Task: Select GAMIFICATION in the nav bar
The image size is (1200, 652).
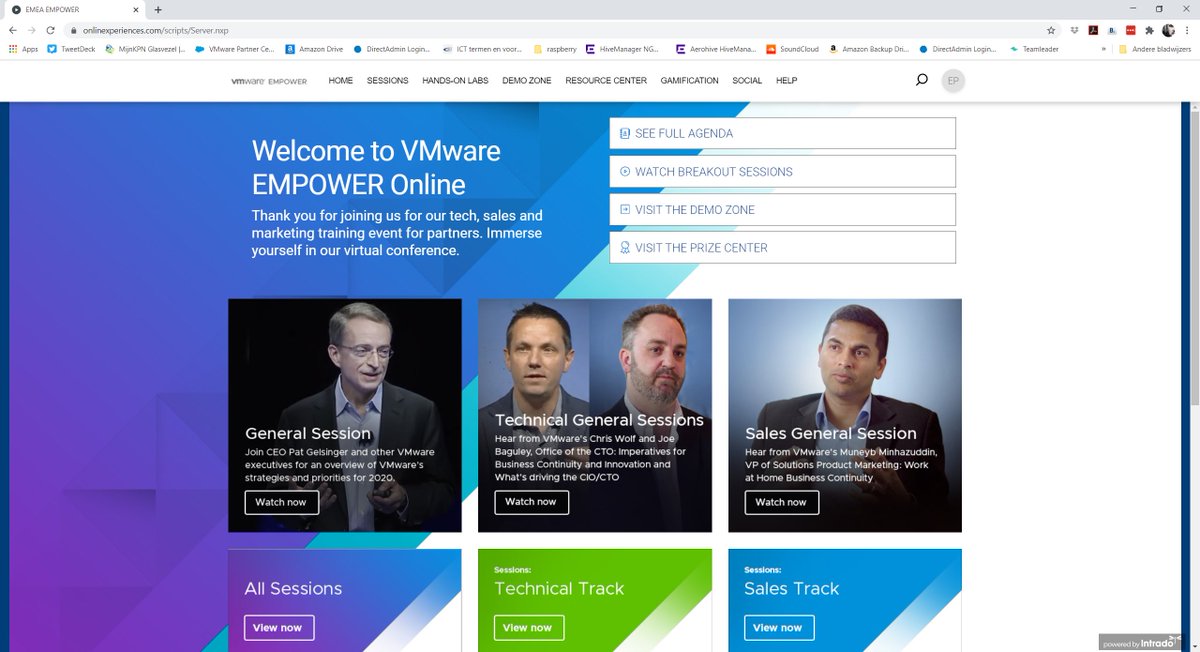Action: pos(689,81)
